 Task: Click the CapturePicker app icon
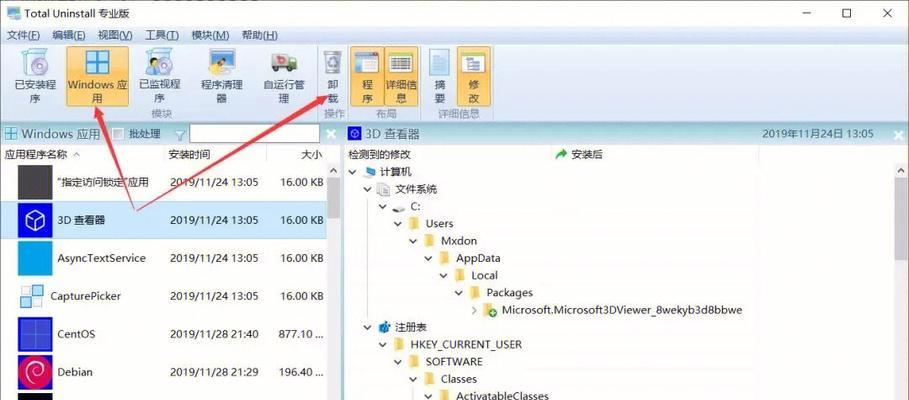coord(32,296)
